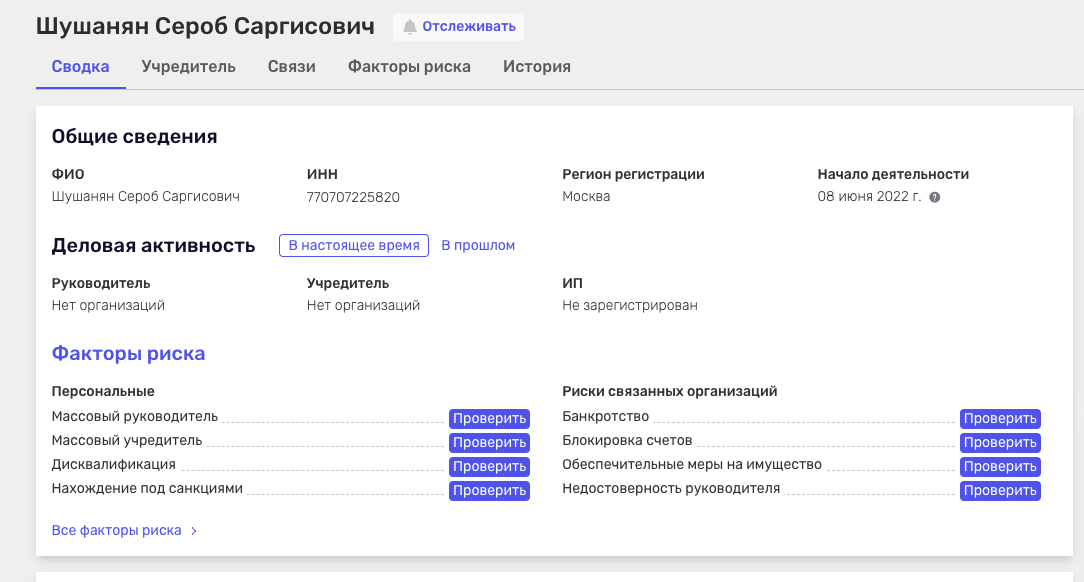Click the question mark beside activity start date
Viewport: 1084px width, 582px height.
coord(933,197)
